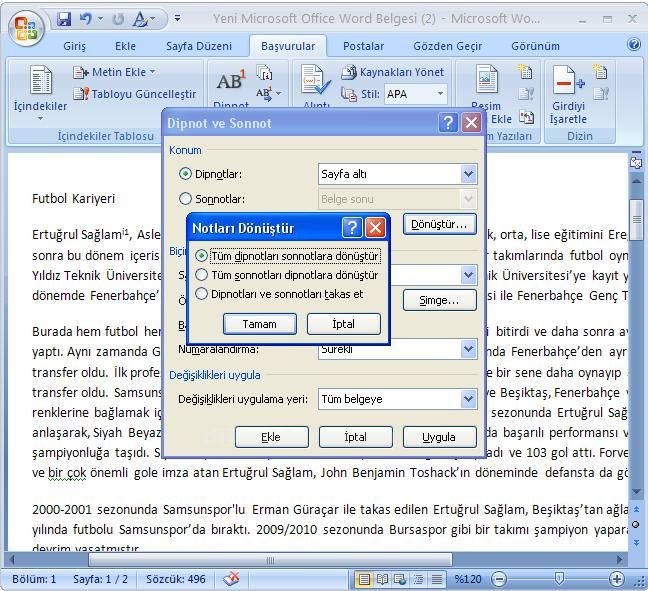This screenshot has height=591, width=648.
Task: Click Tabloyu Güncelleştir icon
Action: (81, 94)
